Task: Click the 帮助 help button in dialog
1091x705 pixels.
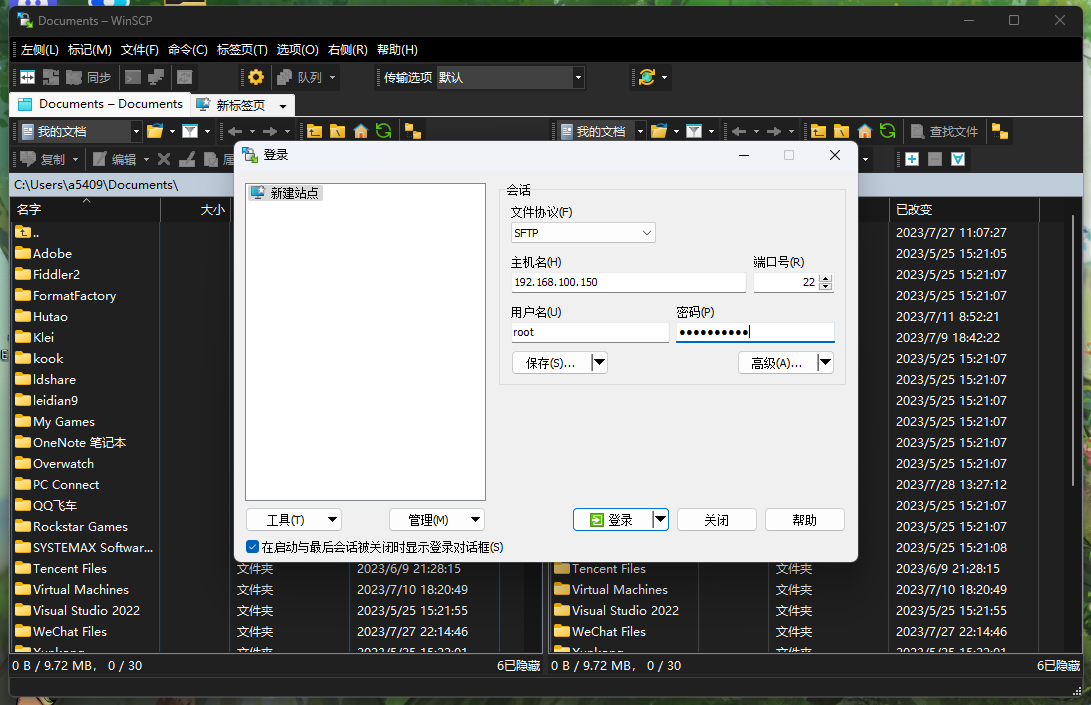Action: (x=804, y=520)
